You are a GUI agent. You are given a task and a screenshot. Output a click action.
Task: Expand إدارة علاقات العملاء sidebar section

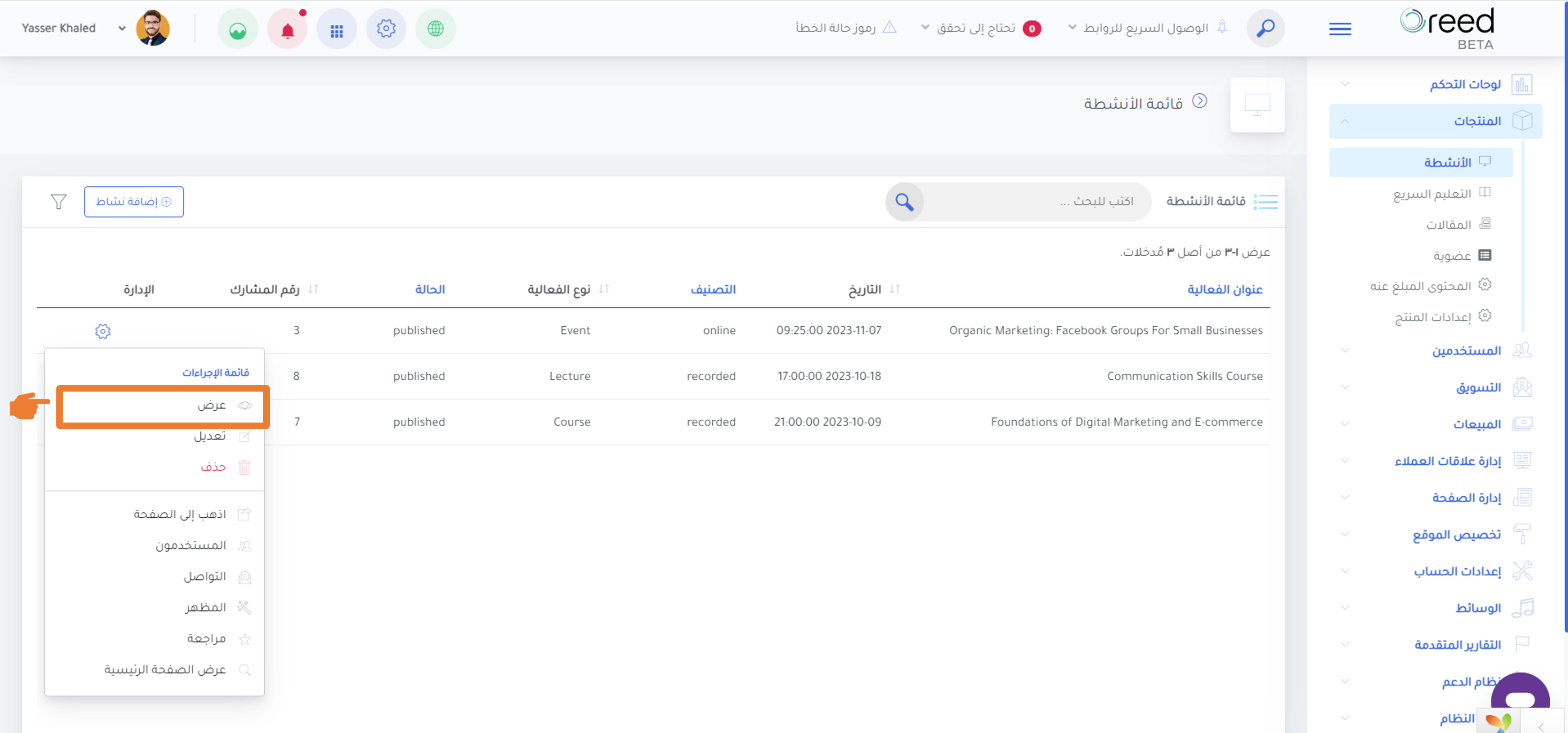point(1436,461)
